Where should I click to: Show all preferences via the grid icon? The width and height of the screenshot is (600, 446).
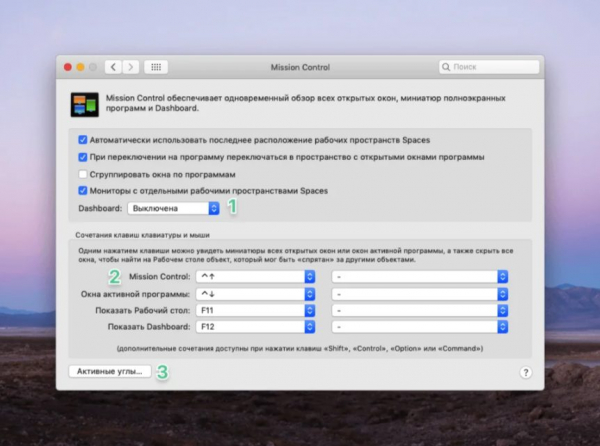pyautogui.click(x=156, y=67)
